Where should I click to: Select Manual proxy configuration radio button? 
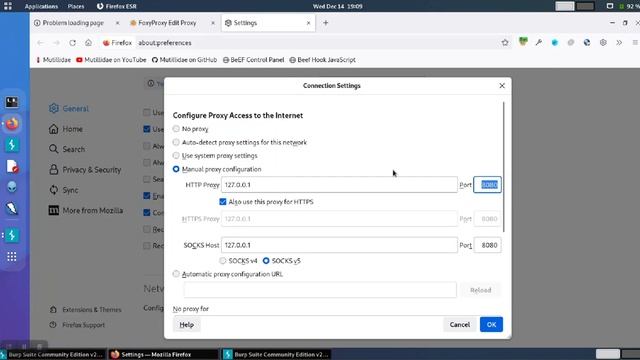tap(176, 169)
